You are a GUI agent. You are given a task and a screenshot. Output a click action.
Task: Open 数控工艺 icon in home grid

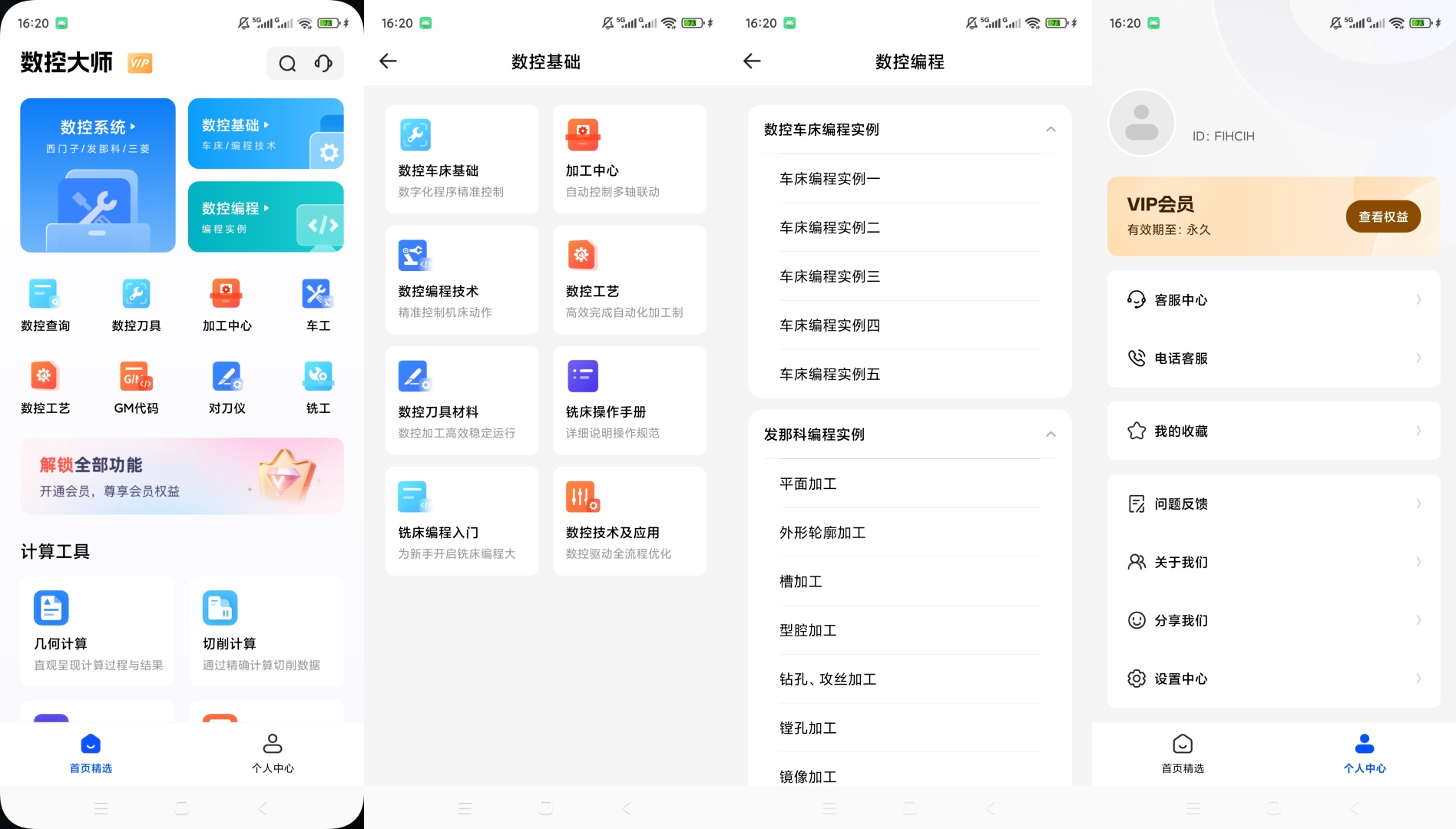click(45, 388)
